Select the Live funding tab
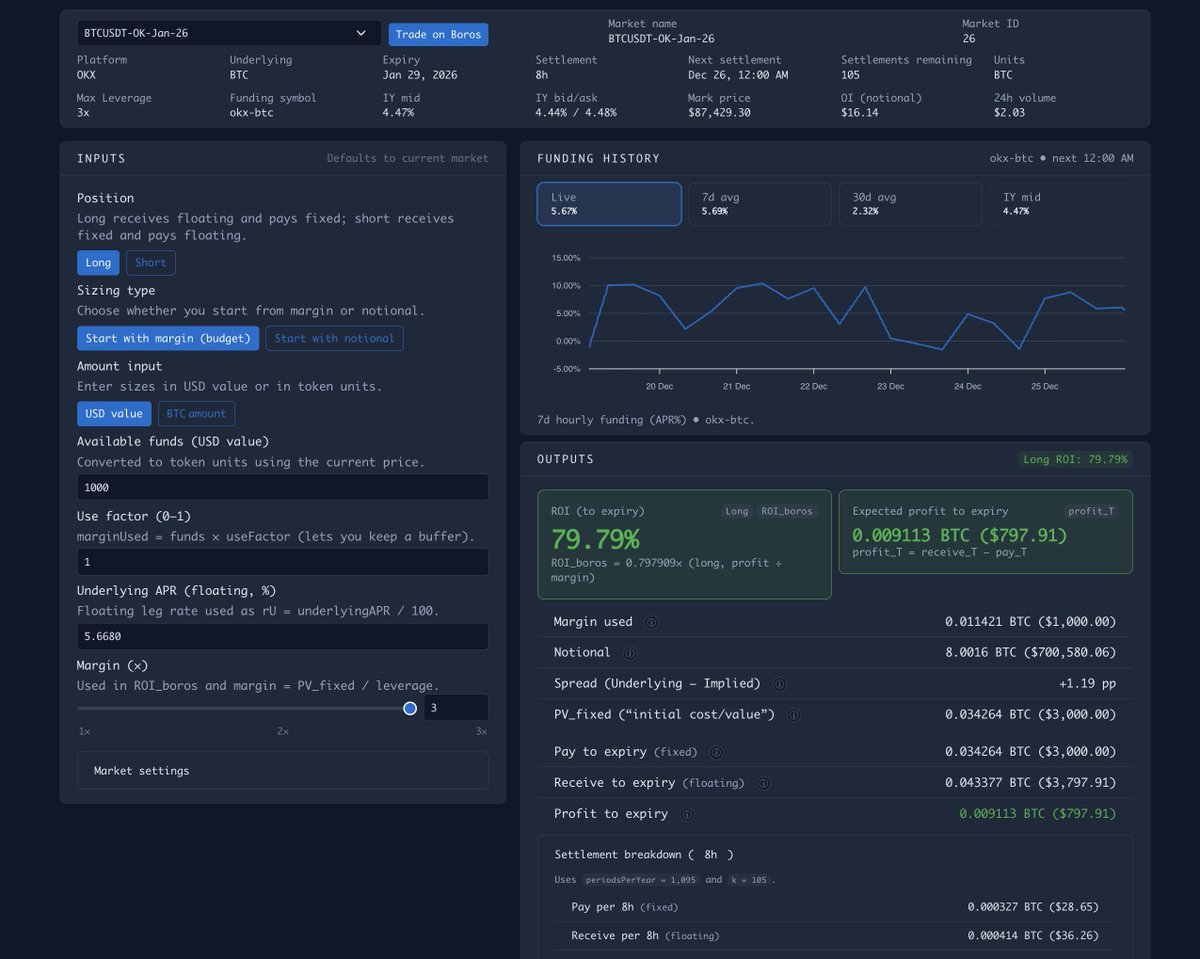The height and width of the screenshot is (959, 1200). (x=609, y=204)
